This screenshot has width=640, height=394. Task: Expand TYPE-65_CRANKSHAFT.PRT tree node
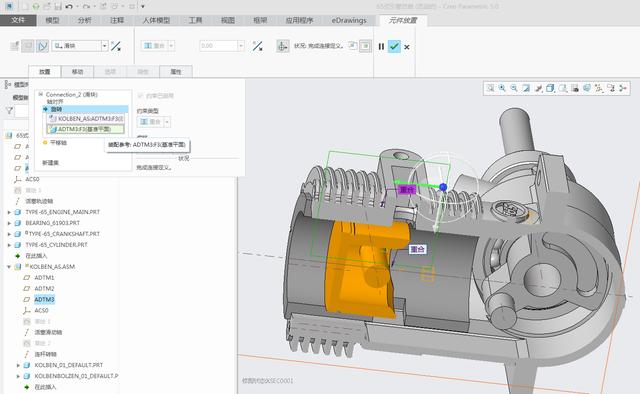tap(9, 234)
